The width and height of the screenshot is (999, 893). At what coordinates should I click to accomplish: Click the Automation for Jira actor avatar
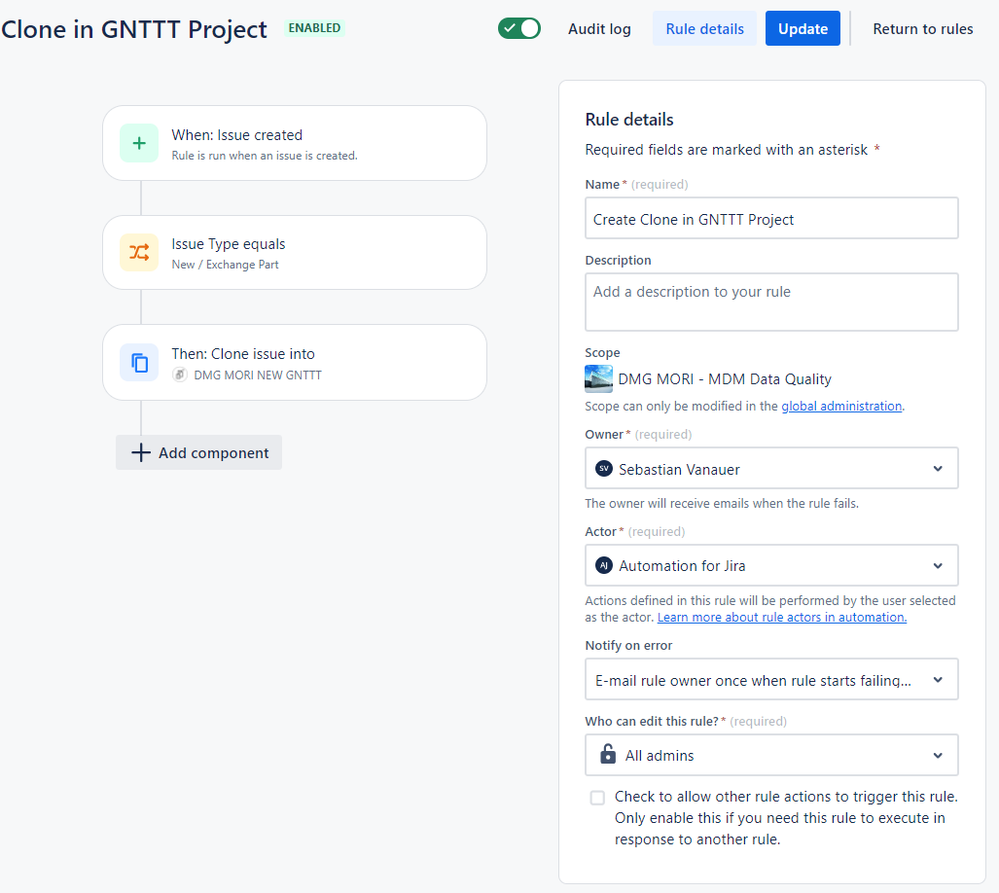(603, 566)
